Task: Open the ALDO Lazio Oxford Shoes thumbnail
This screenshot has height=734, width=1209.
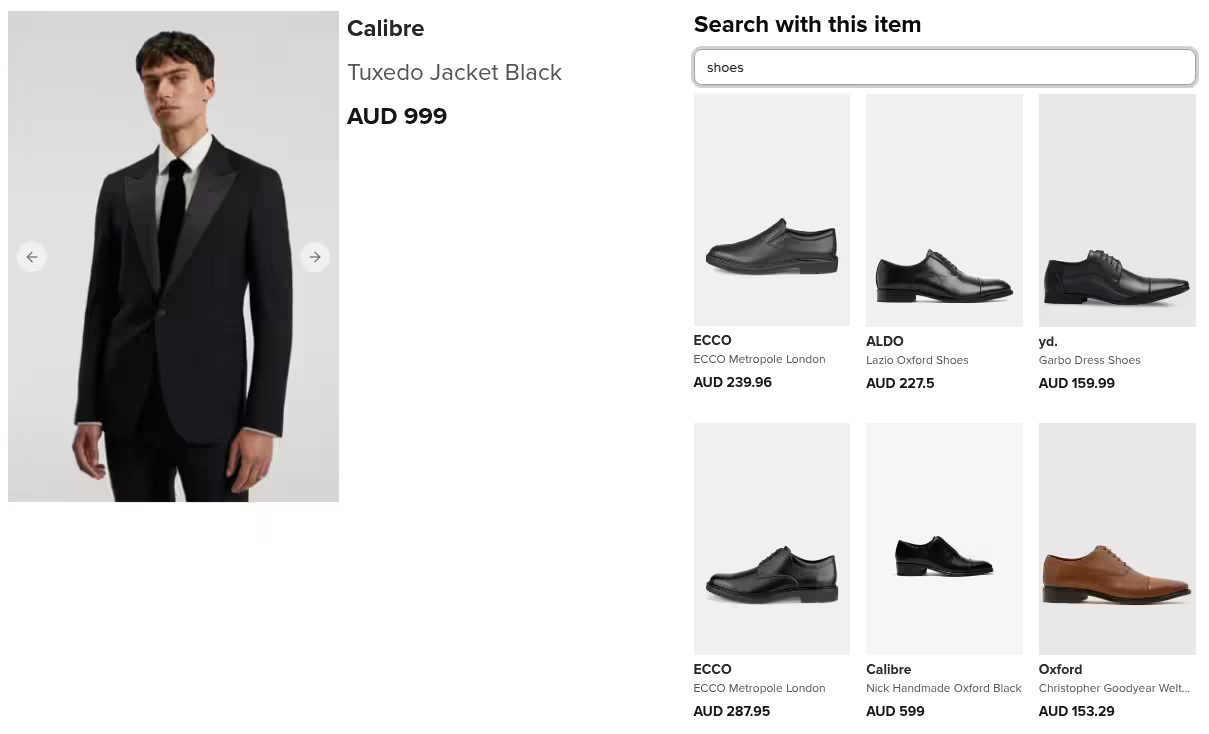Action: pyautogui.click(x=944, y=209)
